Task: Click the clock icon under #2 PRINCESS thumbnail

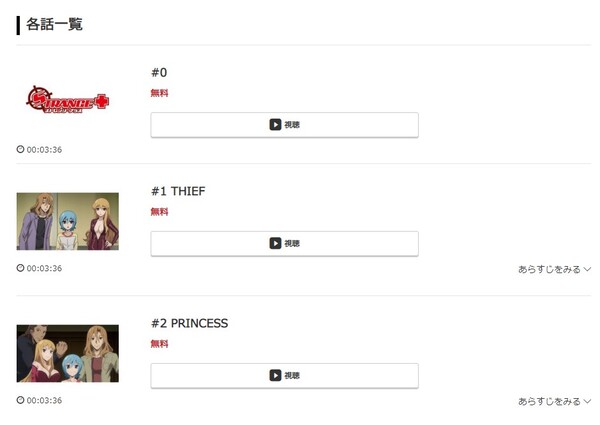Action: 21,400
